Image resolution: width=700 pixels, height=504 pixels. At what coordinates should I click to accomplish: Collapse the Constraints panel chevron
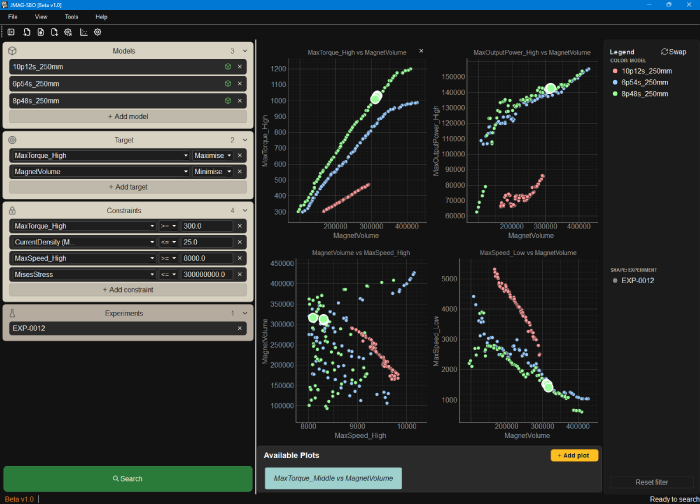[245, 210]
